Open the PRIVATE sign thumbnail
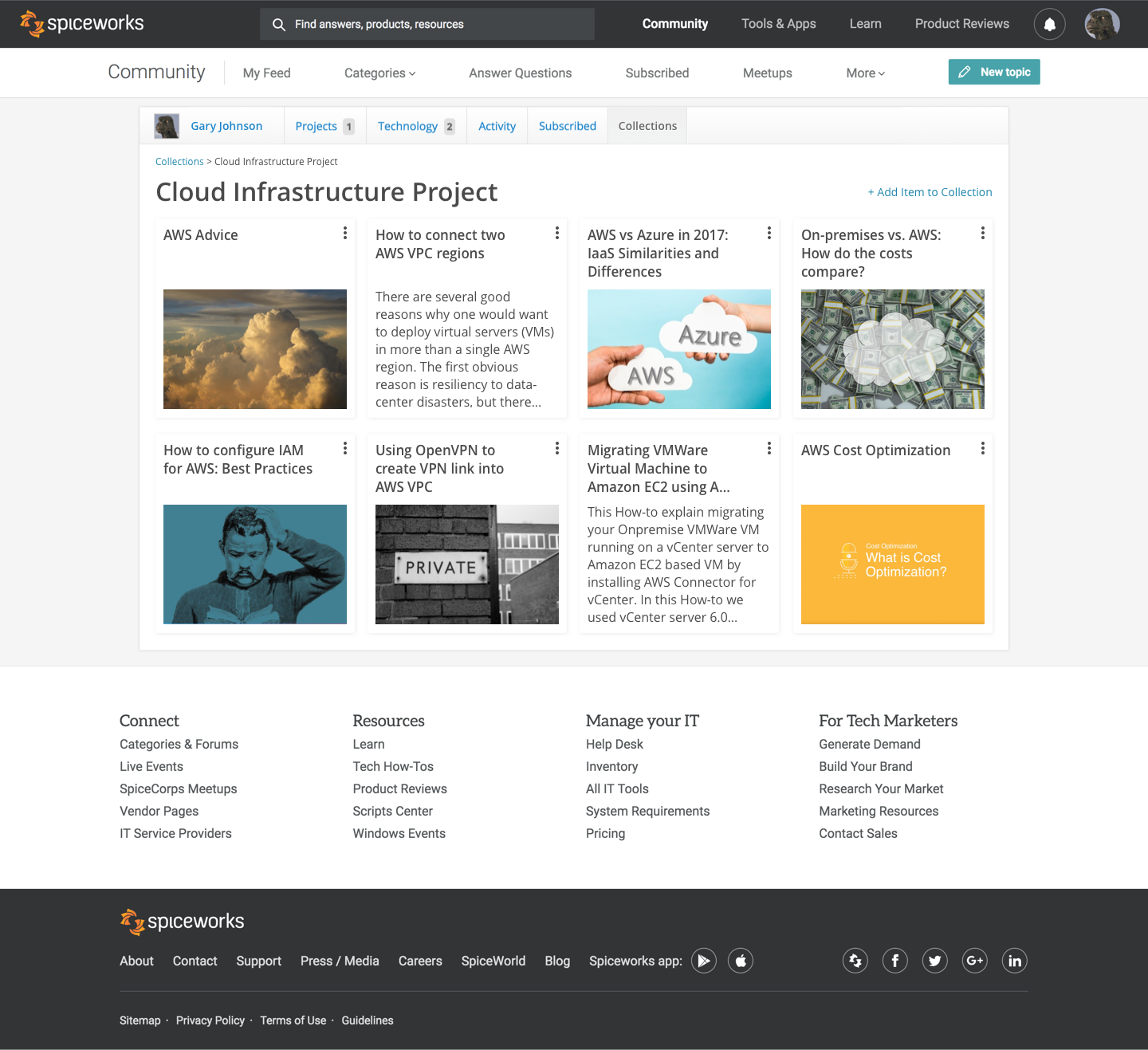Screen dimensions: 1148x1050 tap(467, 564)
